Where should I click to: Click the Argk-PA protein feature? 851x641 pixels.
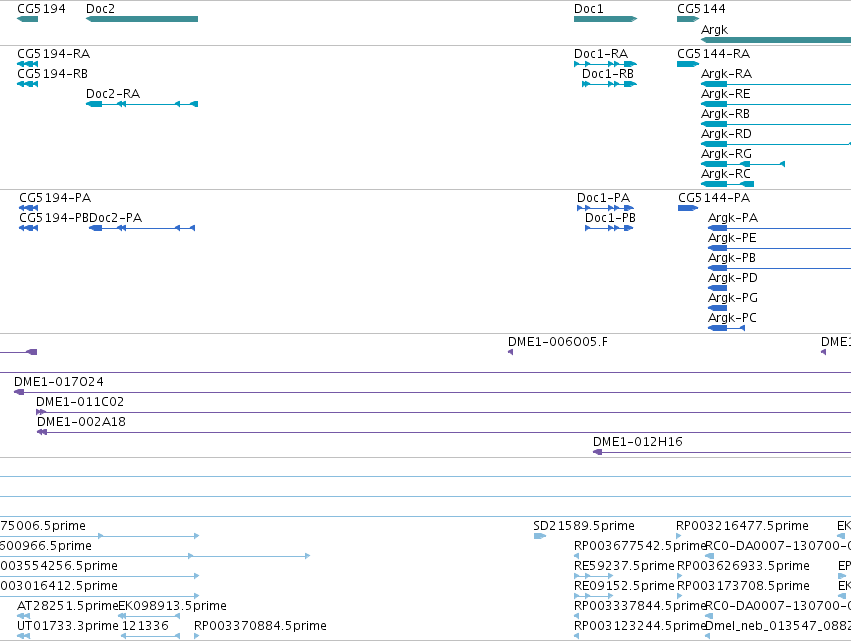pos(779,228)
